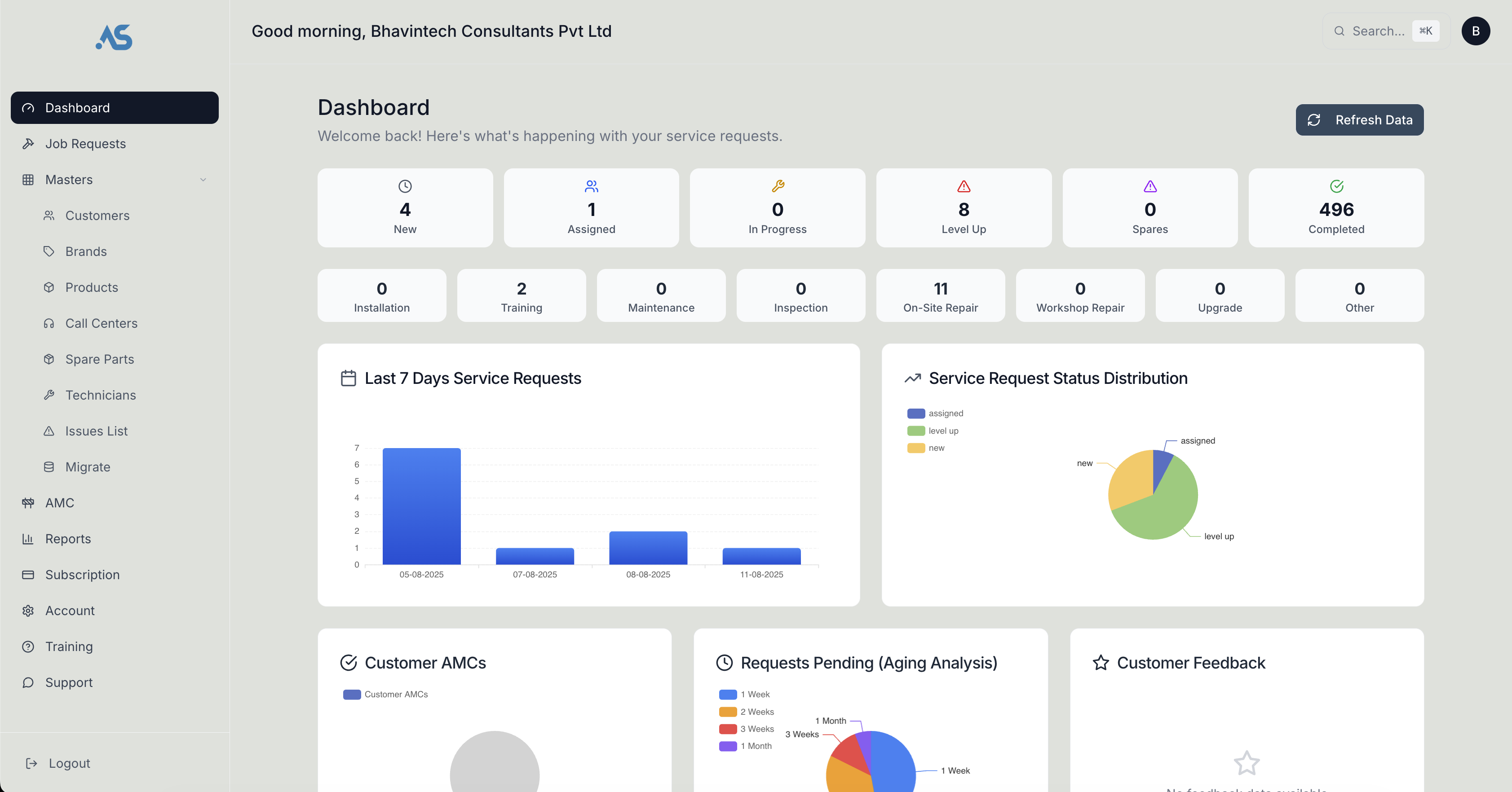Click the Training help-circle icon
1512x792 pixels.
27,647
